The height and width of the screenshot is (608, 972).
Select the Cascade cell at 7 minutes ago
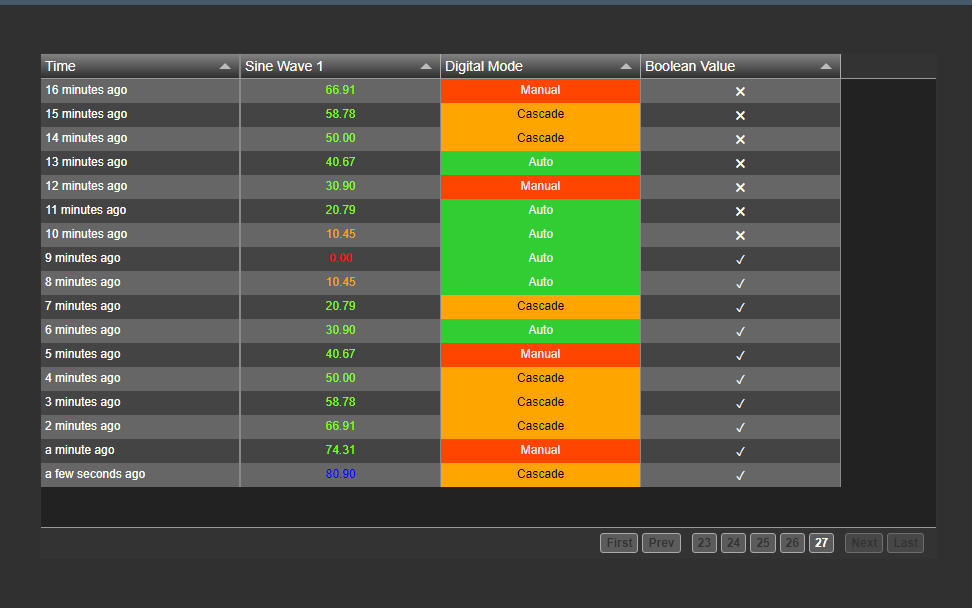click(541, 307)
